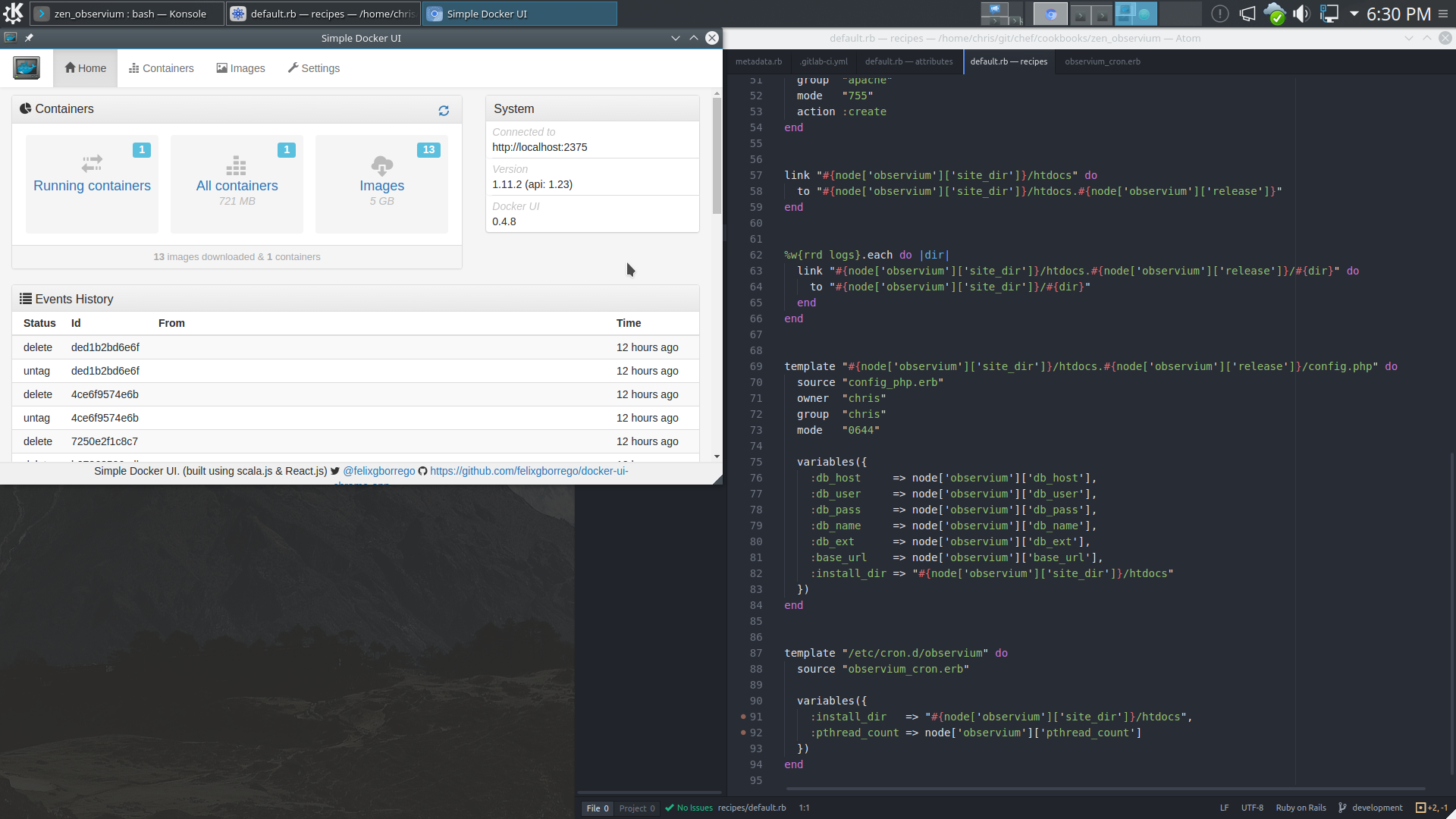The image size is (1456, 819).
Task: Switch to Simple Docker UI taskbar entry
Action: 519,14
